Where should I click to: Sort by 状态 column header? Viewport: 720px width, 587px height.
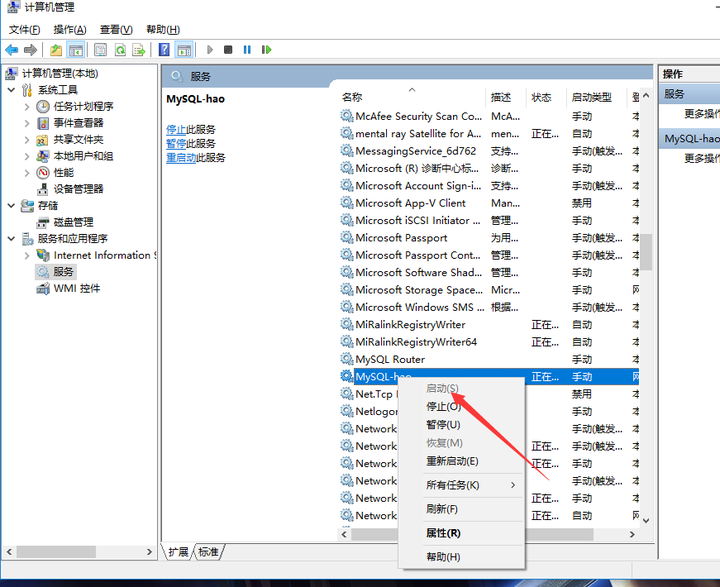[x=546, y=97]
